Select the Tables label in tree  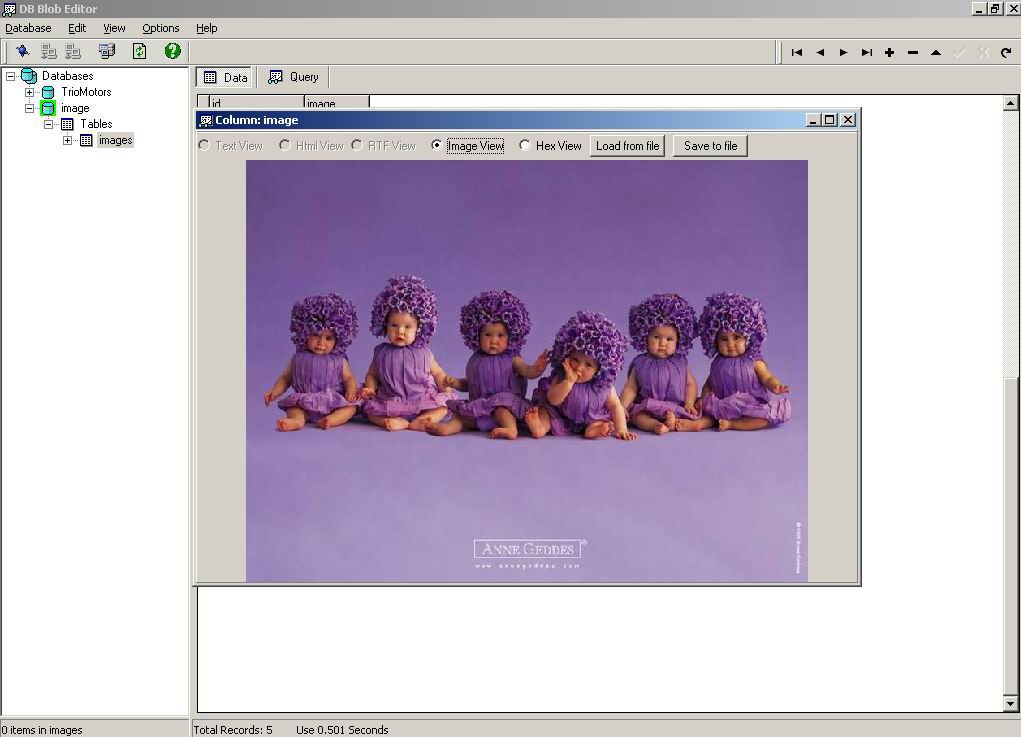click(96, 124)
